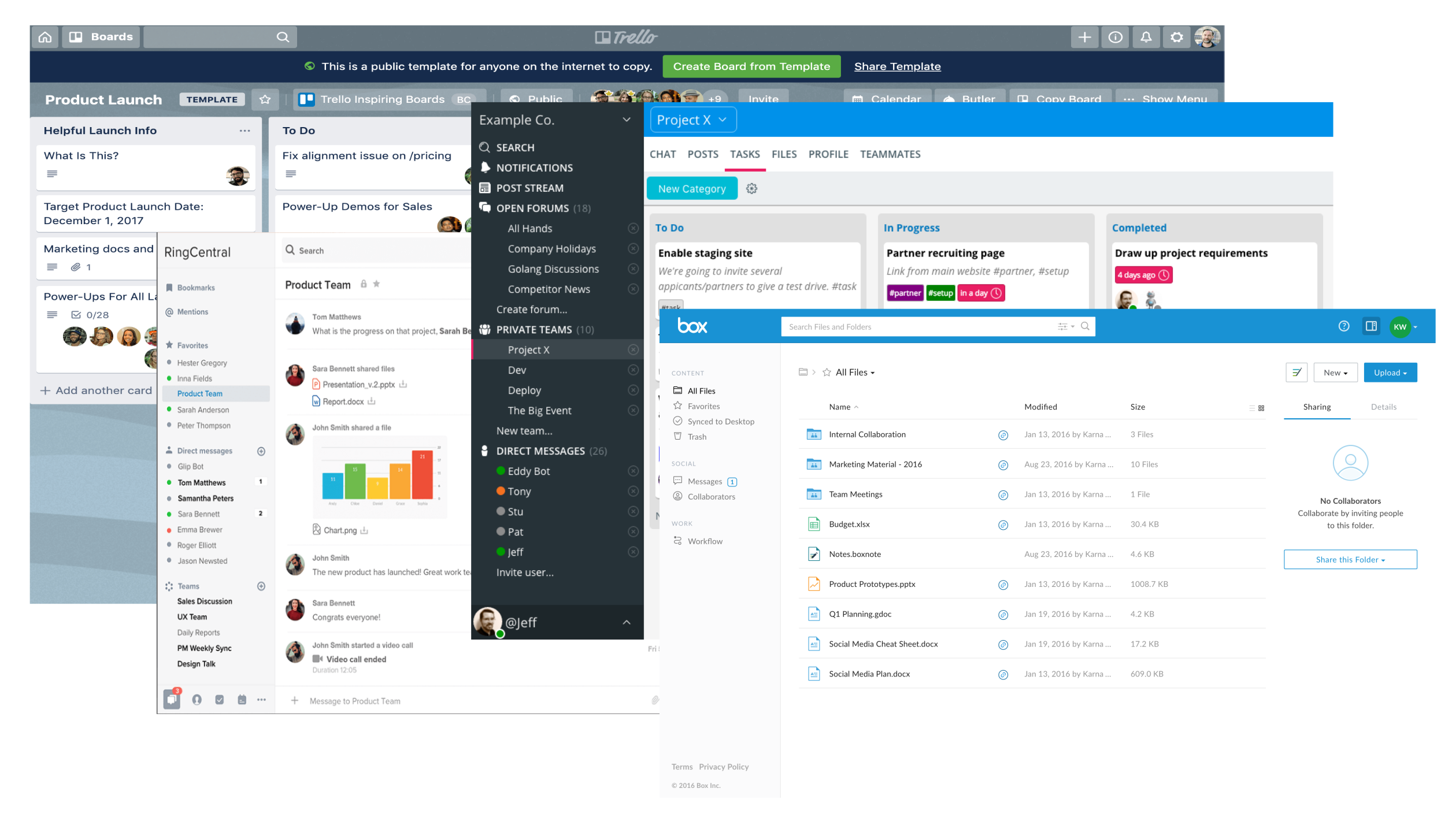This screenshot has height=818, width=1456.
Task: Open the Project X header dropdown
Action: 693,120
